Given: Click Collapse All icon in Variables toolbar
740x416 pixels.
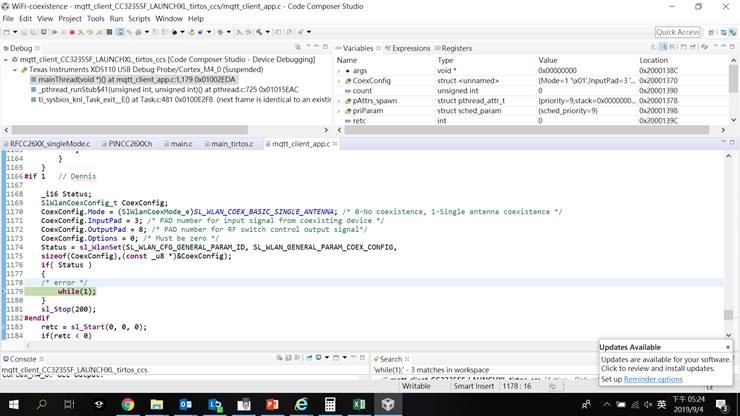Looking at the screenshot, I should tap(672, 47).
